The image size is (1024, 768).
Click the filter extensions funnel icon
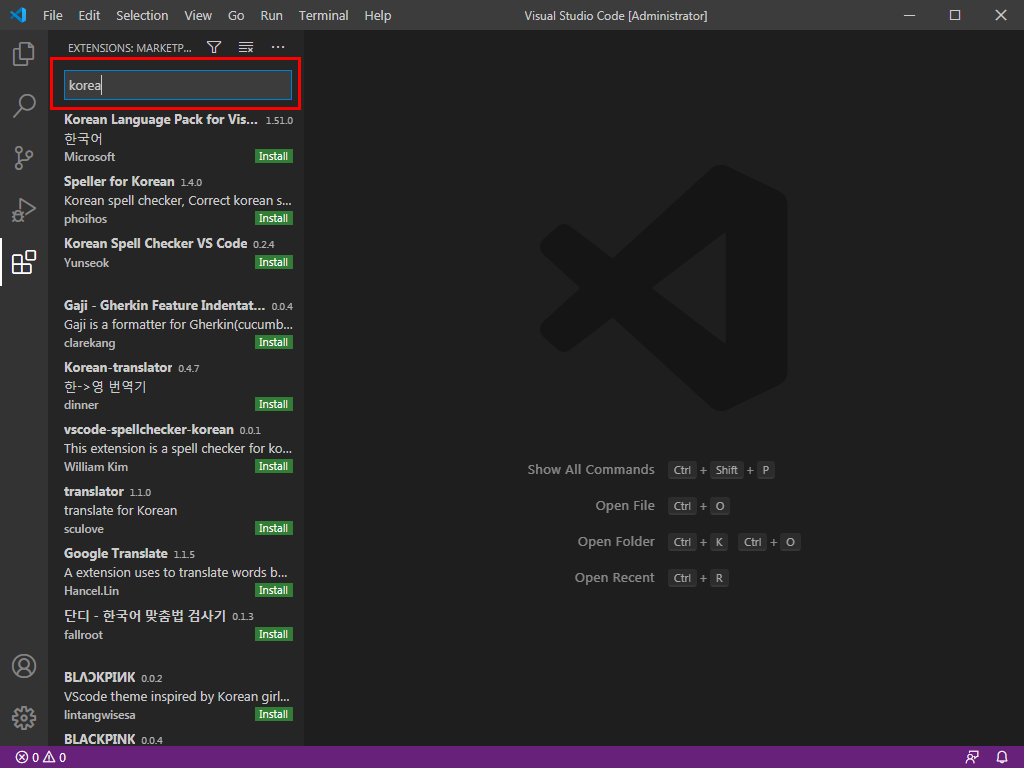tap(214, 47)
